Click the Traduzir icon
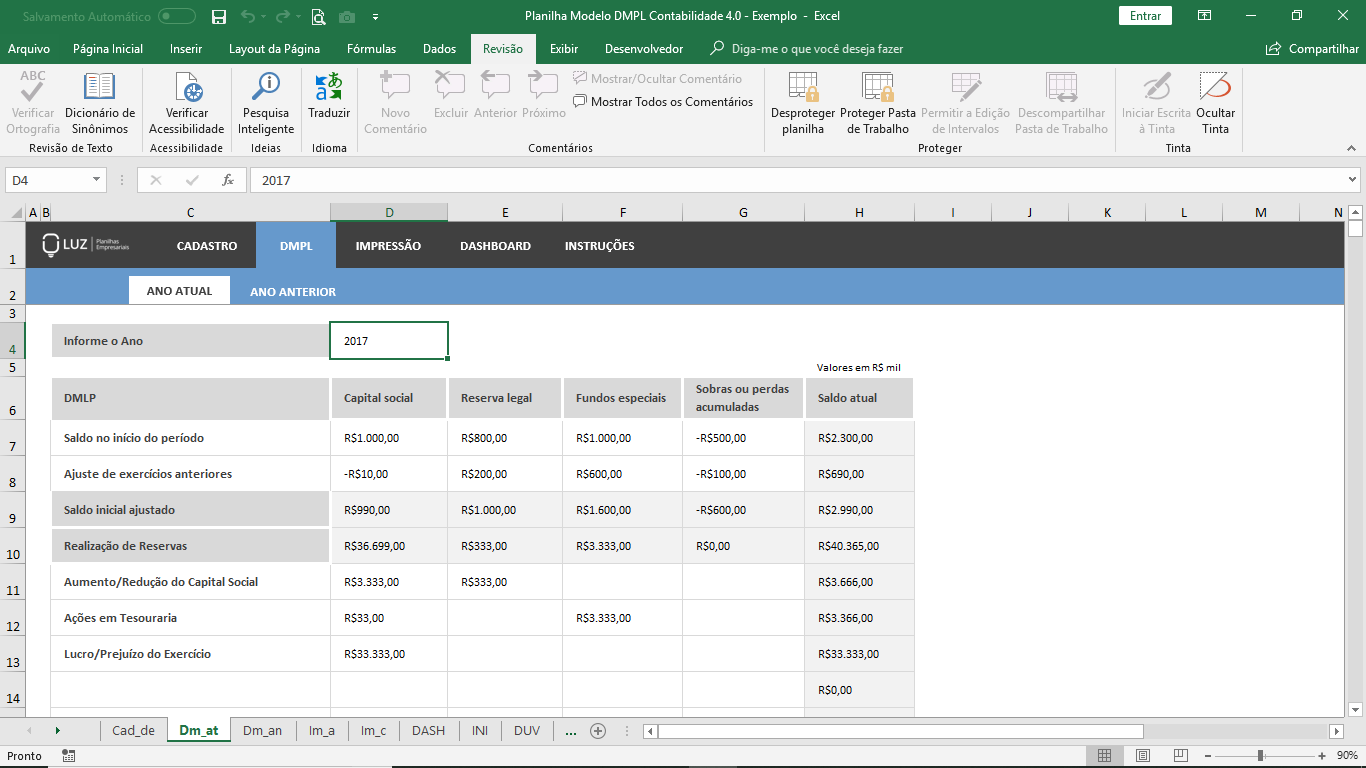Screen dimensions: 1366x768 click(x=329, y=88)
